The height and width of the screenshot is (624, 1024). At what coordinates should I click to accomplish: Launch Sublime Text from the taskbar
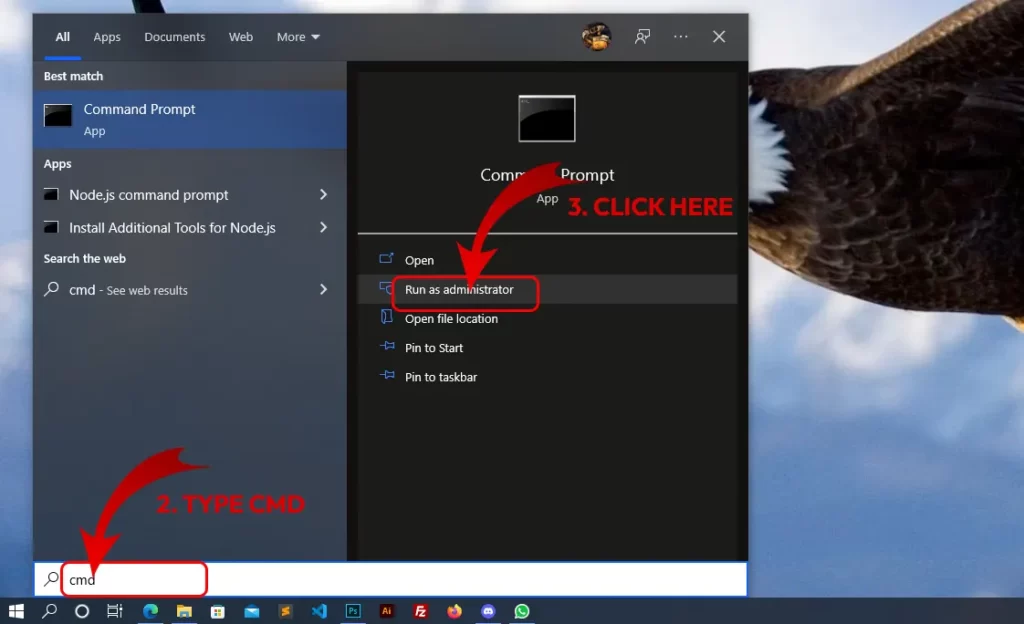(285, 611)
